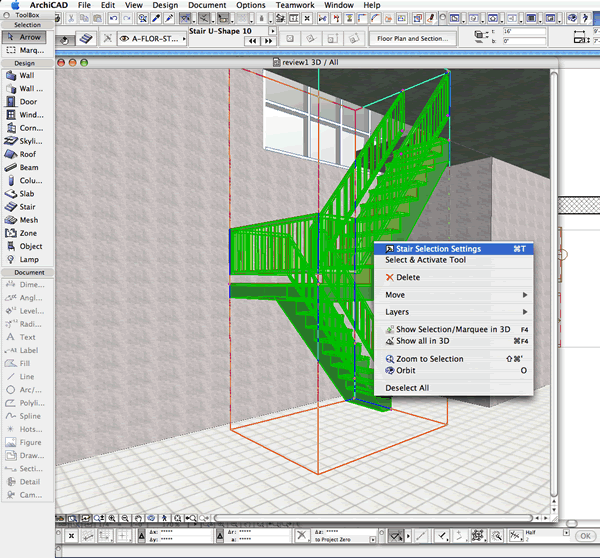Activate the Lamp tool
The height and width of the screenshot is (558, 600).
click(27, 259)
